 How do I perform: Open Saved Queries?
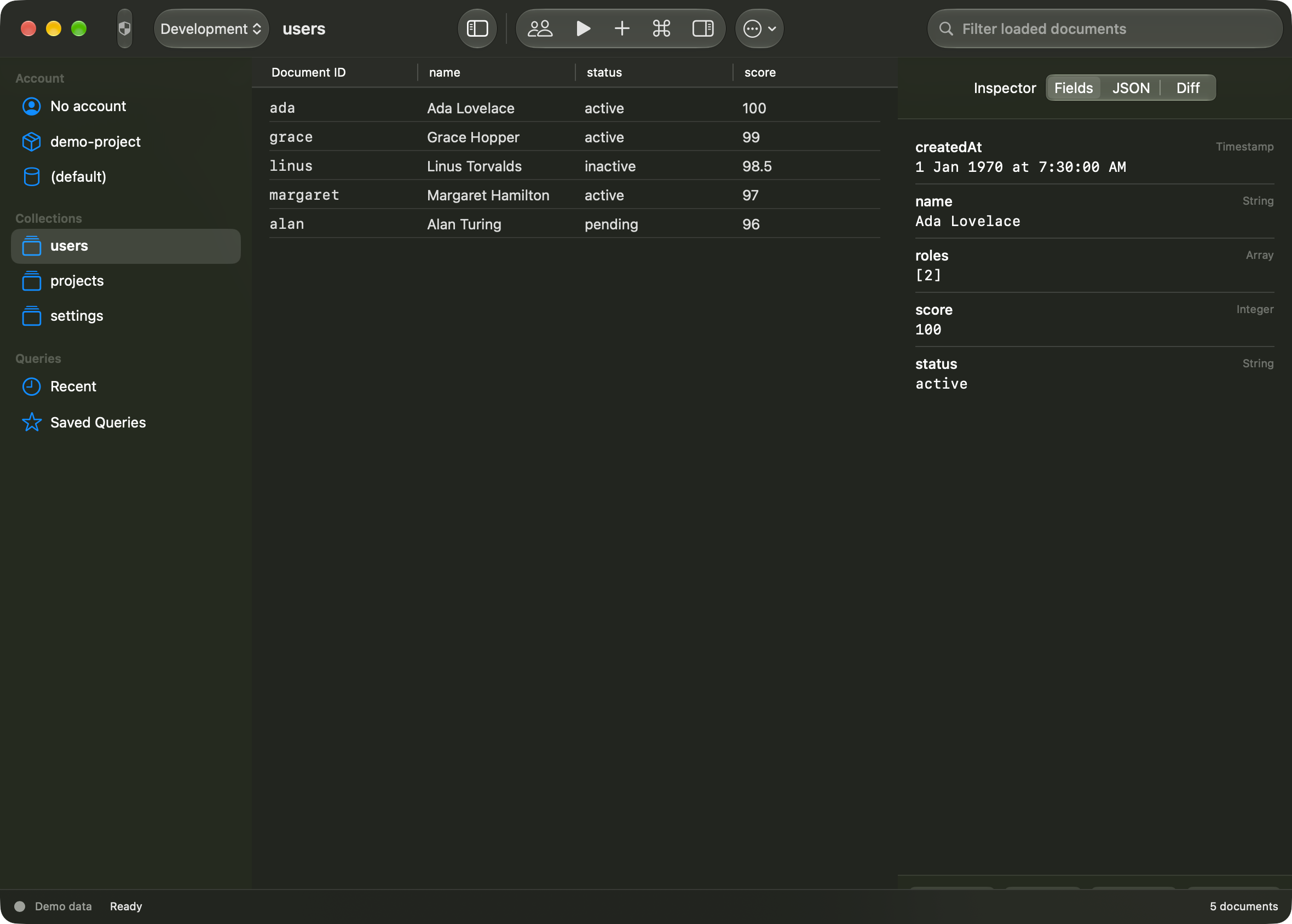click(x=126, y=423)
